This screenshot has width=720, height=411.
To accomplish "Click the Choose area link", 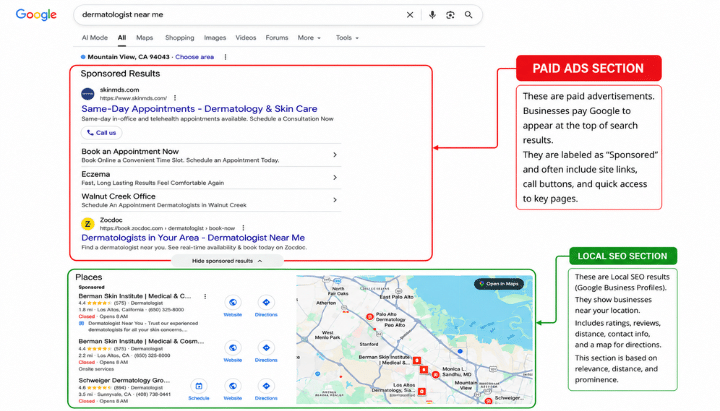I will [x=195, y=57].
